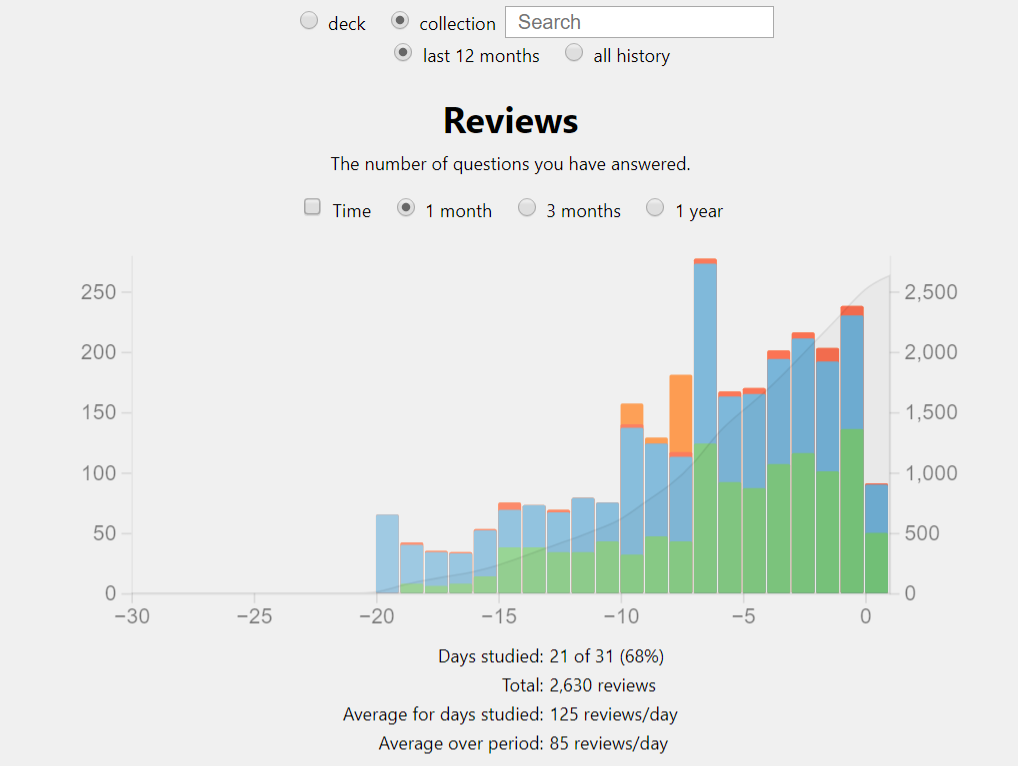Click the -15 label on x axis

[x=499, y=616]
